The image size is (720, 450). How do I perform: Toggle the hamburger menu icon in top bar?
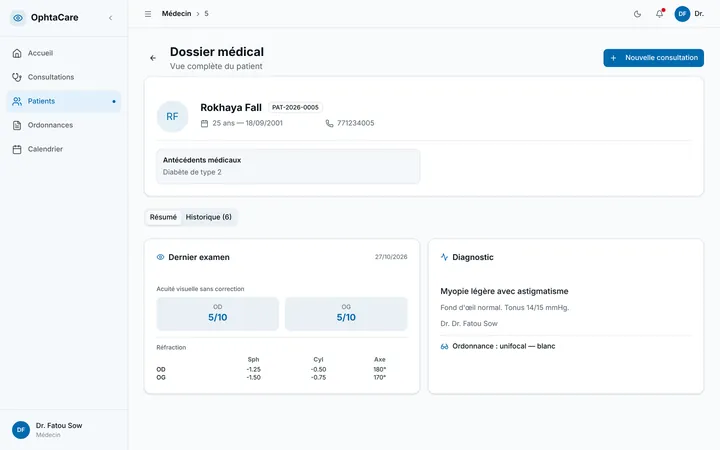148,14
